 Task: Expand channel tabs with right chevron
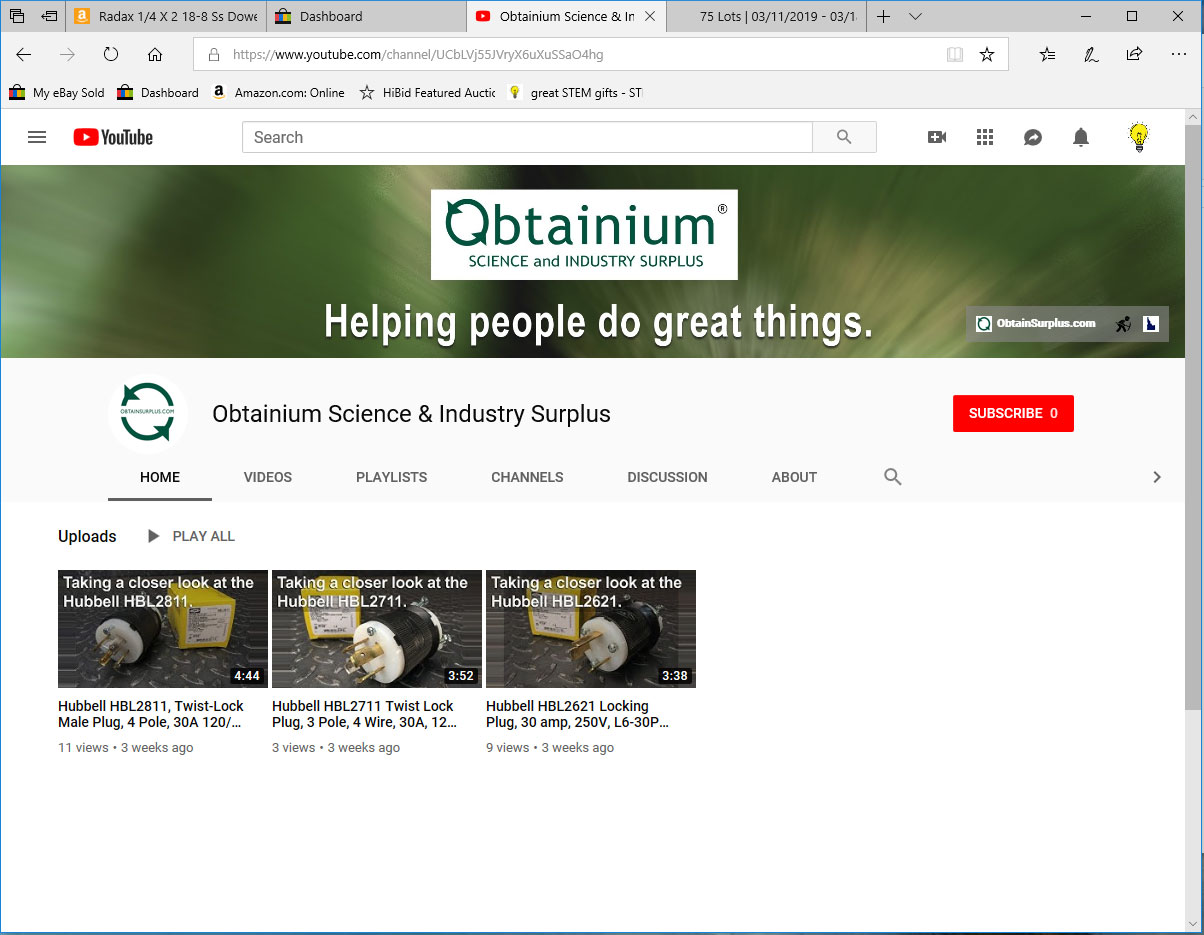[1157, 477]
